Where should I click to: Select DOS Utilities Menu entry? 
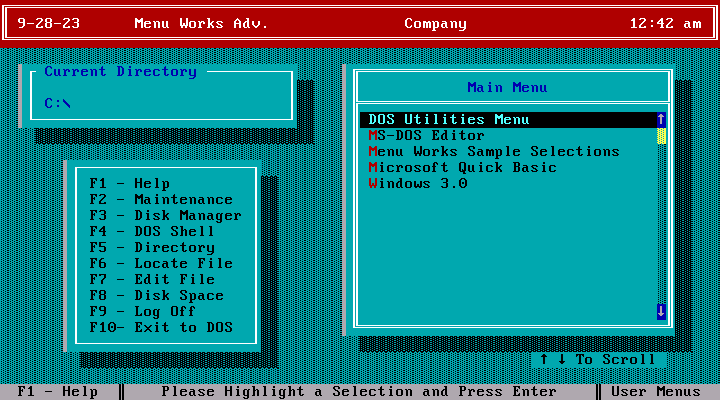pyautogui.click(x=508, y=119)
